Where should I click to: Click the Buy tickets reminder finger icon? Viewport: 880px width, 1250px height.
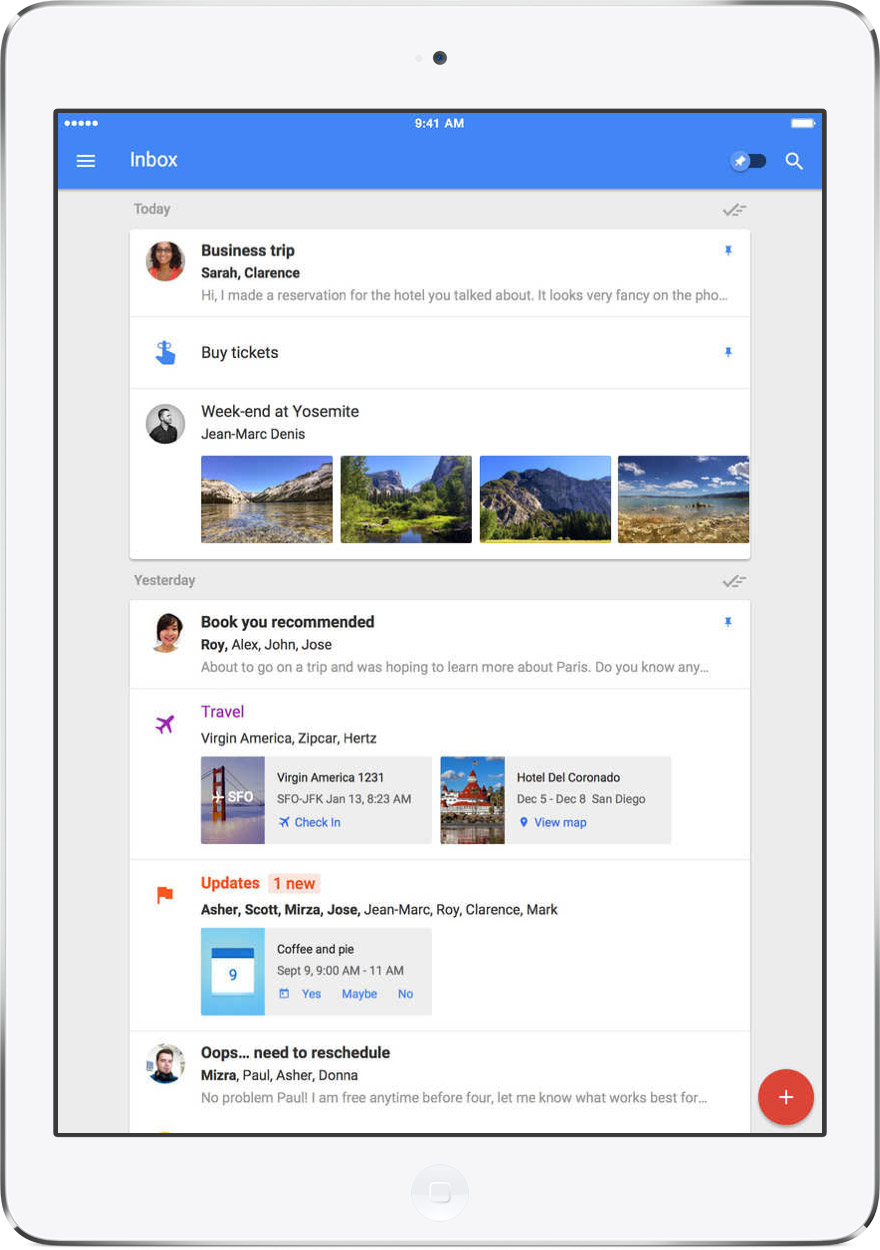[x=165, y=352]
